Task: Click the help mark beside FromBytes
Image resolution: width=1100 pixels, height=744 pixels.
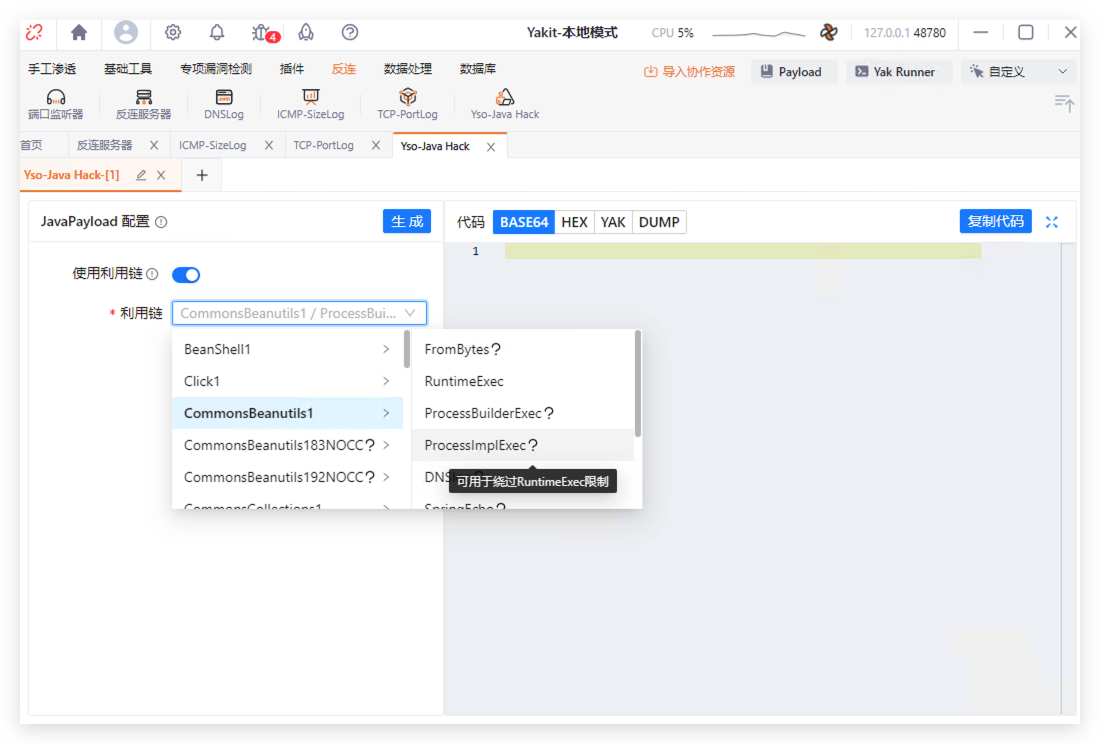Action: click(496, 349)
